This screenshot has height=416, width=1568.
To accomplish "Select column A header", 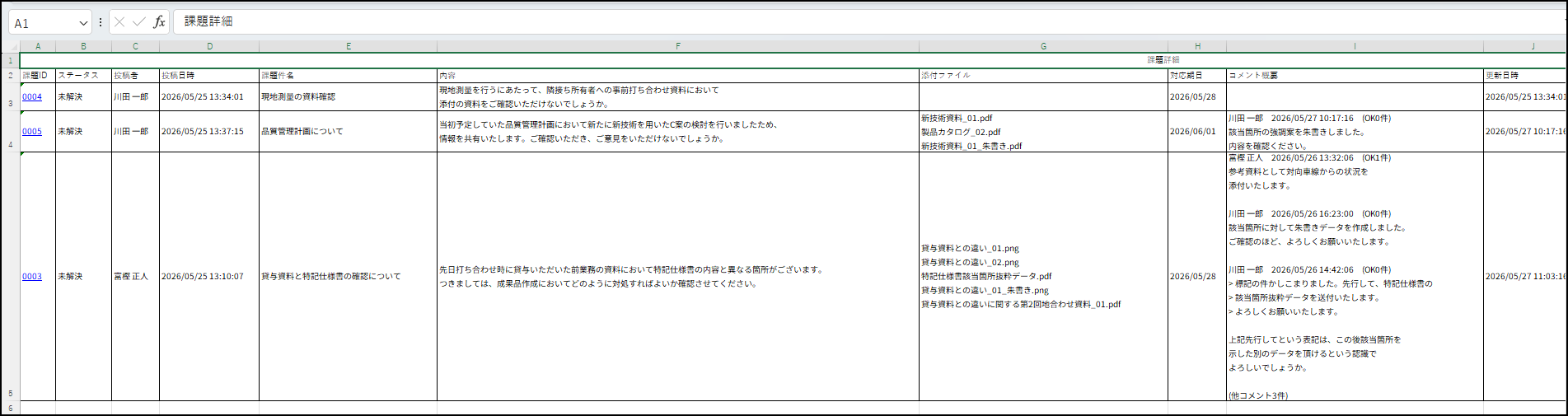I will [x=38, y=47].
